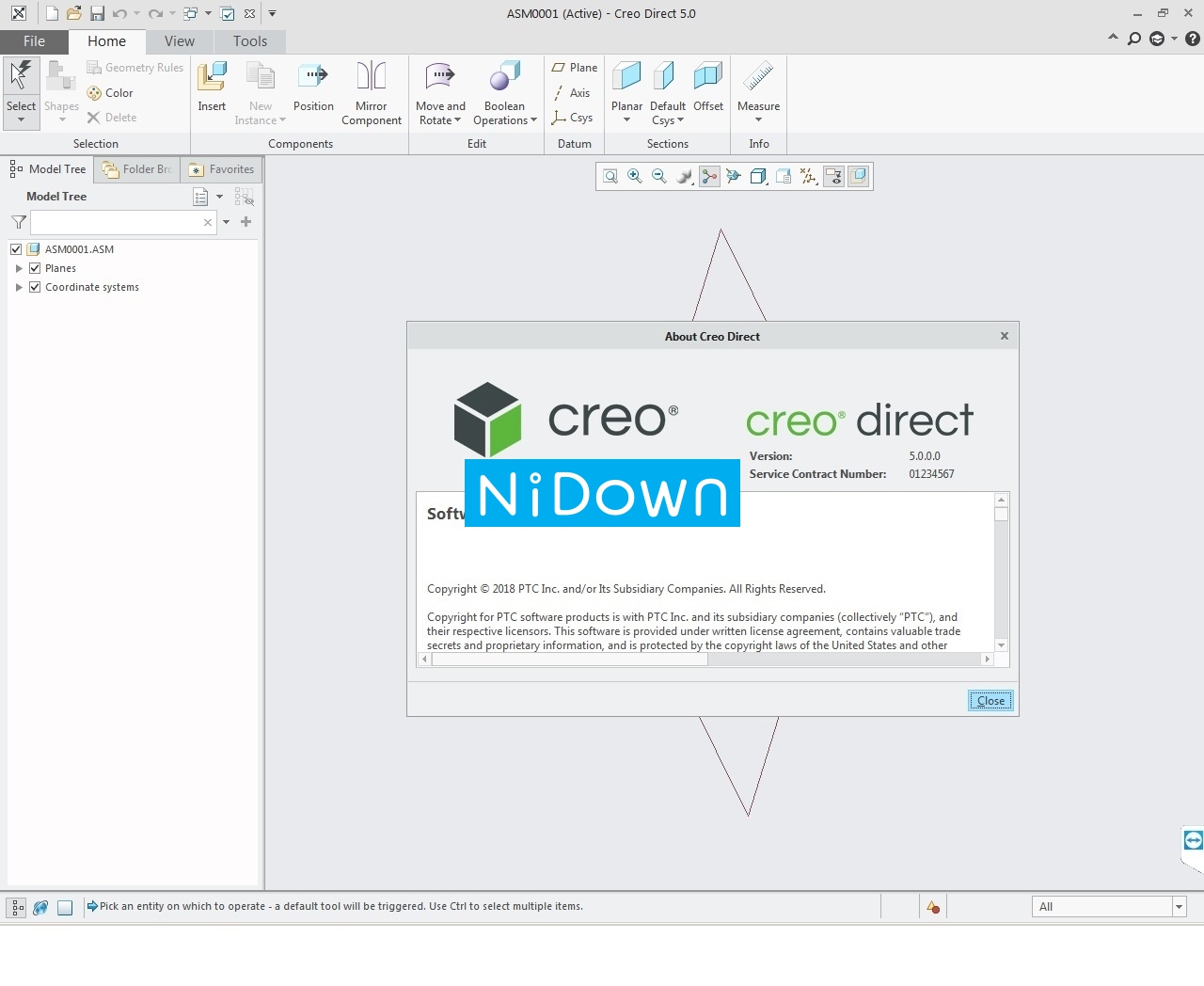Switch to the Tools ribbon tab
The height and width of the screenshot is (986, 1204).
250,41
